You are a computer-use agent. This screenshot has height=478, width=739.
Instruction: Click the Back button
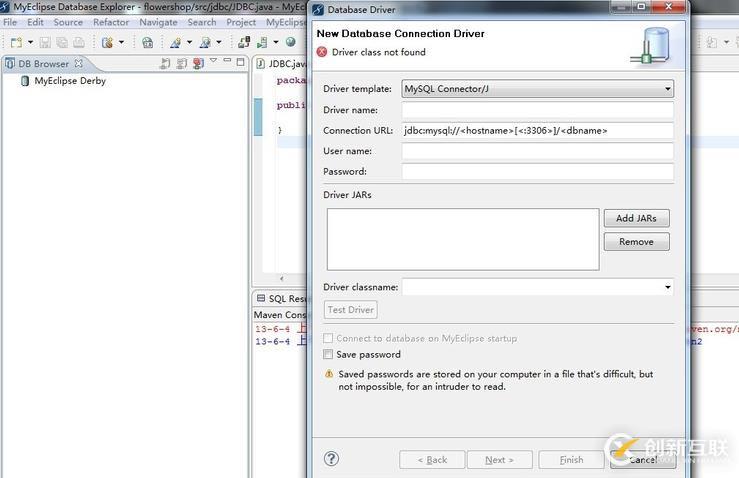(x=432, y=460)
